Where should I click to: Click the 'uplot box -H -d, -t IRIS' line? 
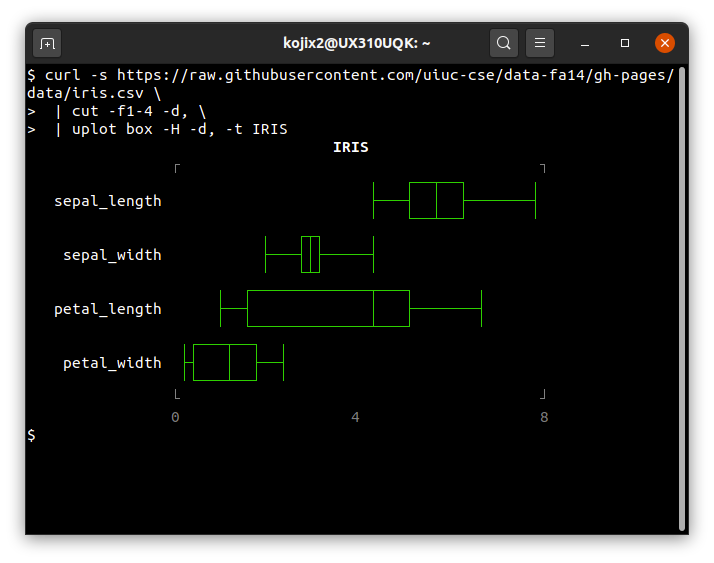(179, 129)
